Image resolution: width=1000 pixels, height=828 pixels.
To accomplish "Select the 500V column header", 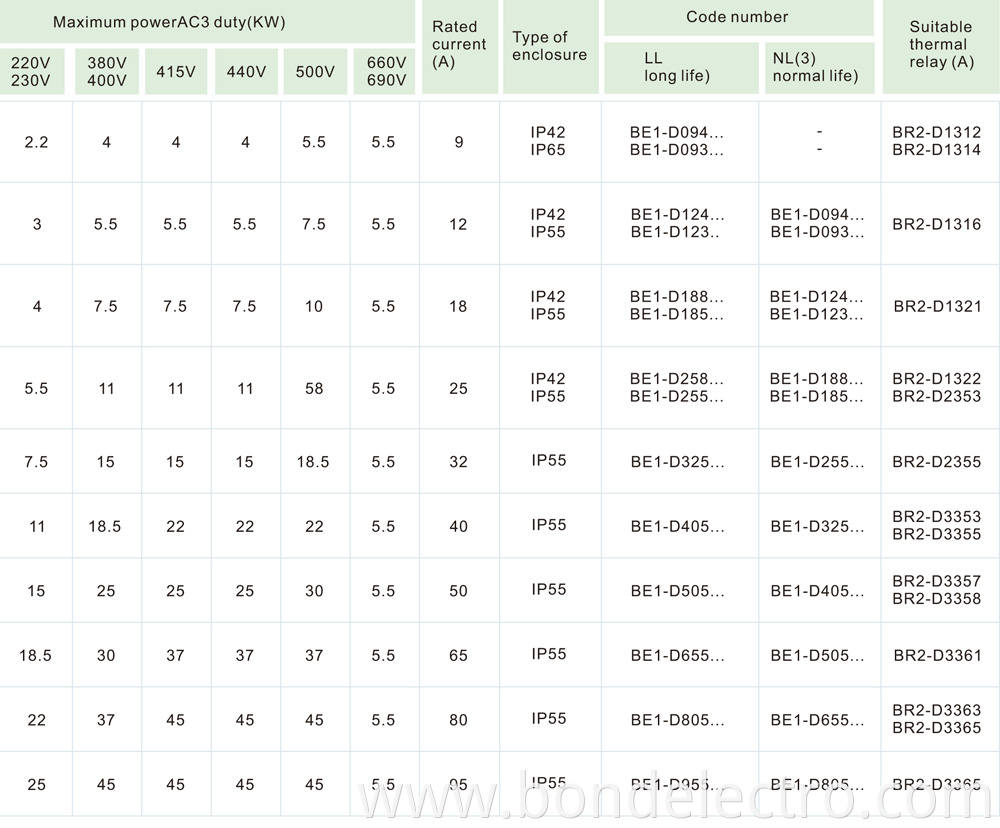I will coord(314,71).
